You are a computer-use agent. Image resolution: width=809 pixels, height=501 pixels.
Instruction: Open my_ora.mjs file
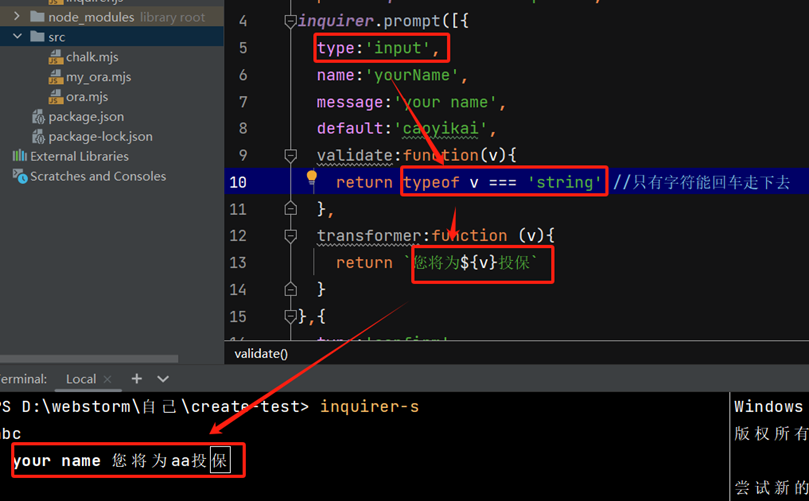click(98, 77)
